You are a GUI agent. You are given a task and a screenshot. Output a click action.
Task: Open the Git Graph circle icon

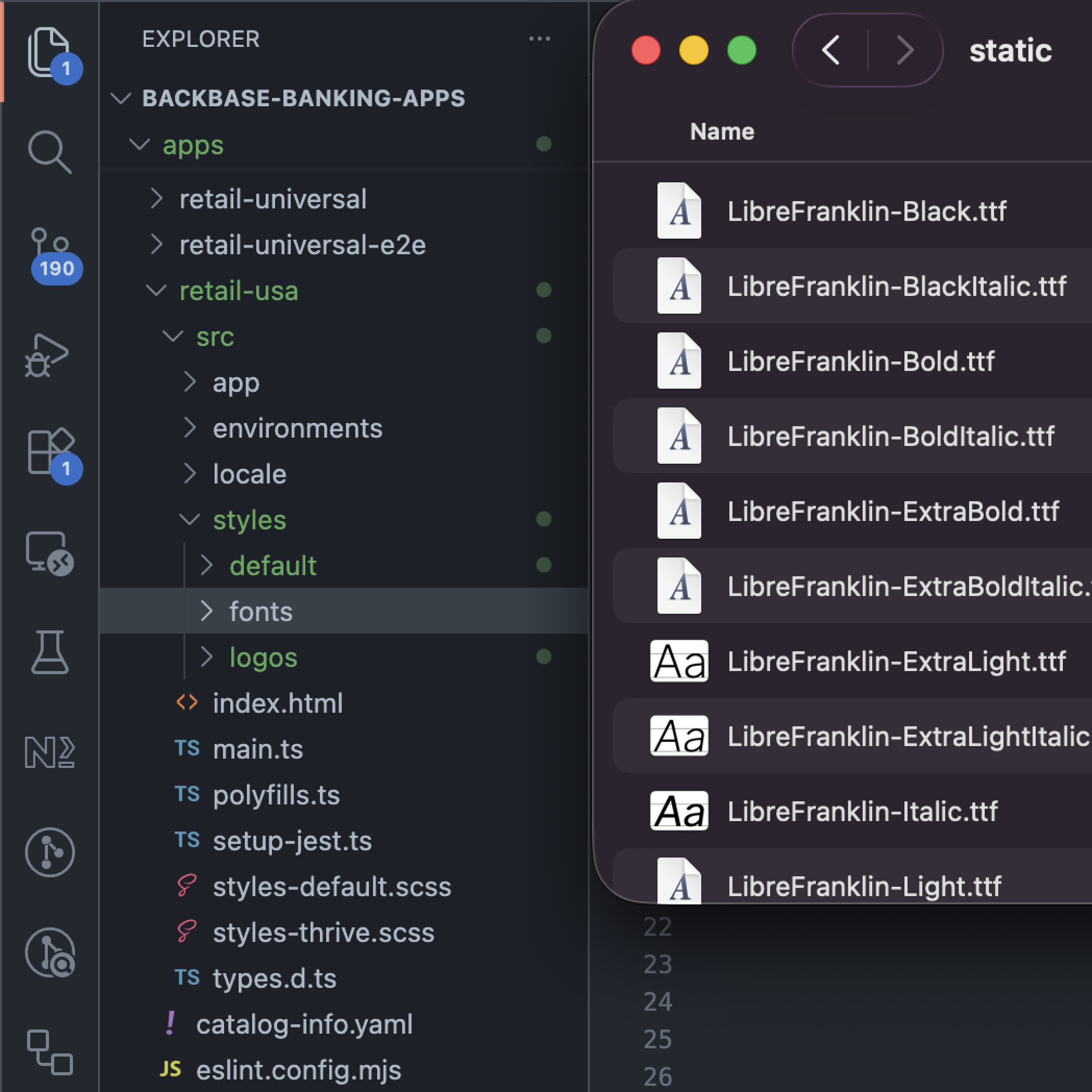pos(49,852)
